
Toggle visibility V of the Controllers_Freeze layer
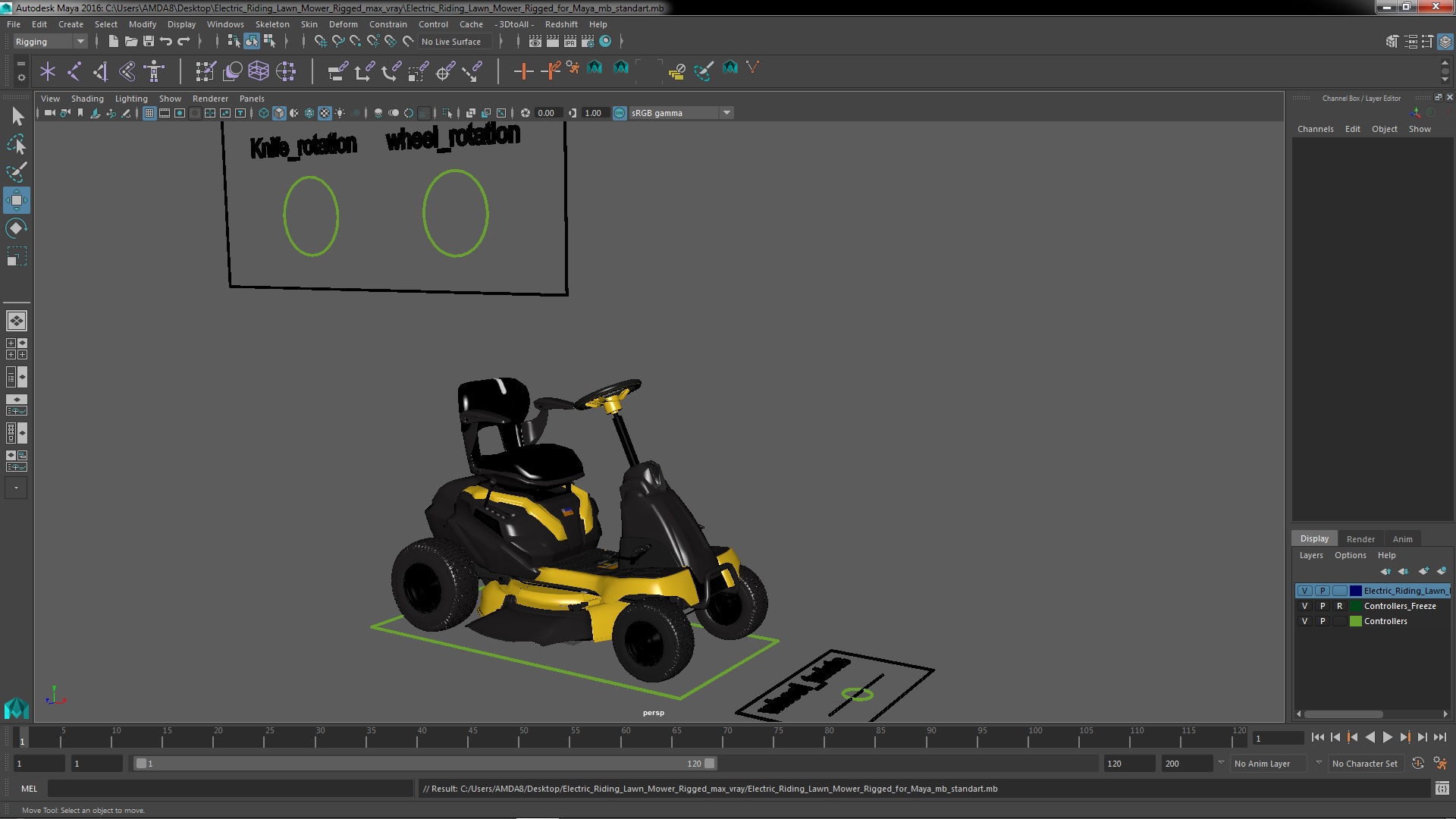(1304, 606)
